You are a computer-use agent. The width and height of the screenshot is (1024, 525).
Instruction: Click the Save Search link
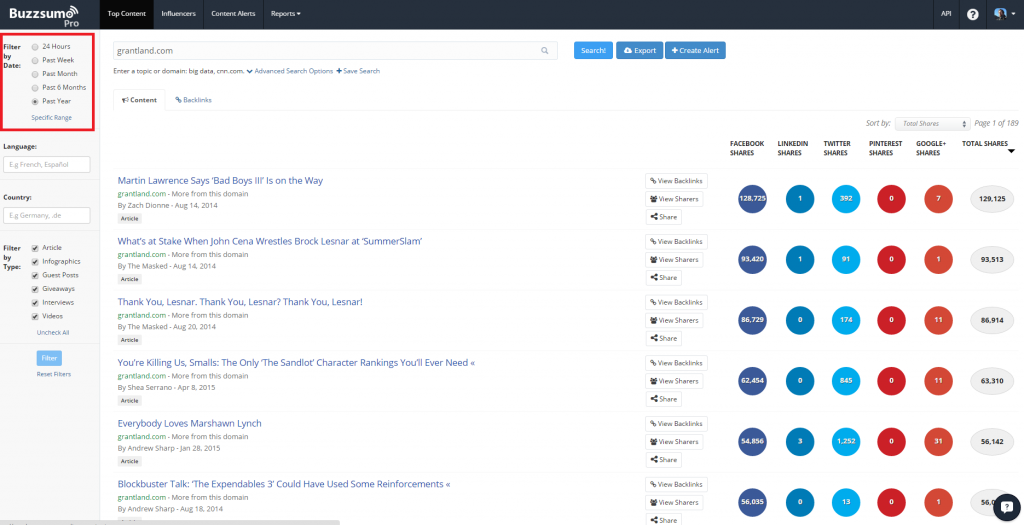[358, 71]
